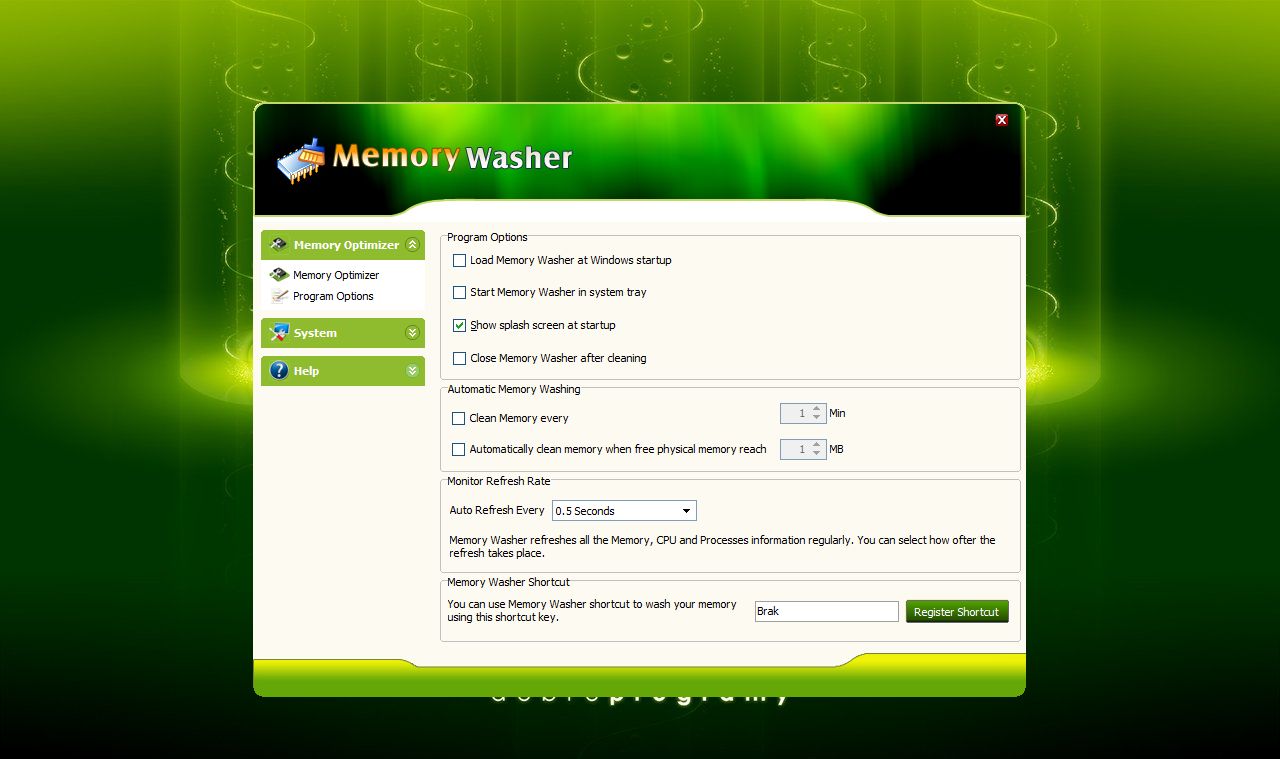The height and width of the screenshot is (759, 1280).
Task: Enable the Clean Memory every checkbox
Action: [x=458, y=418]
